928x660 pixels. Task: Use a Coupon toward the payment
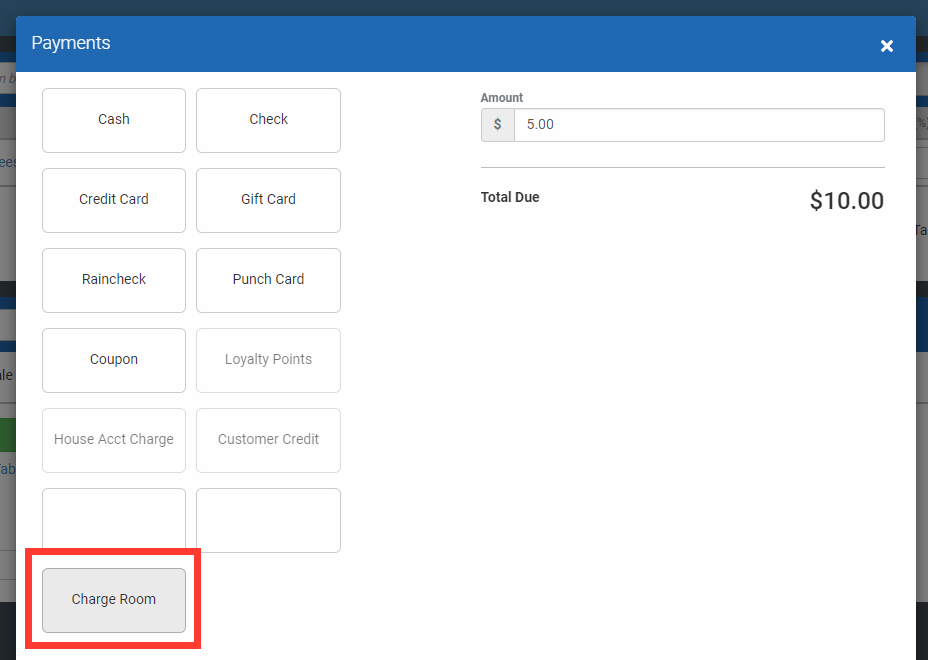point(113,360)
